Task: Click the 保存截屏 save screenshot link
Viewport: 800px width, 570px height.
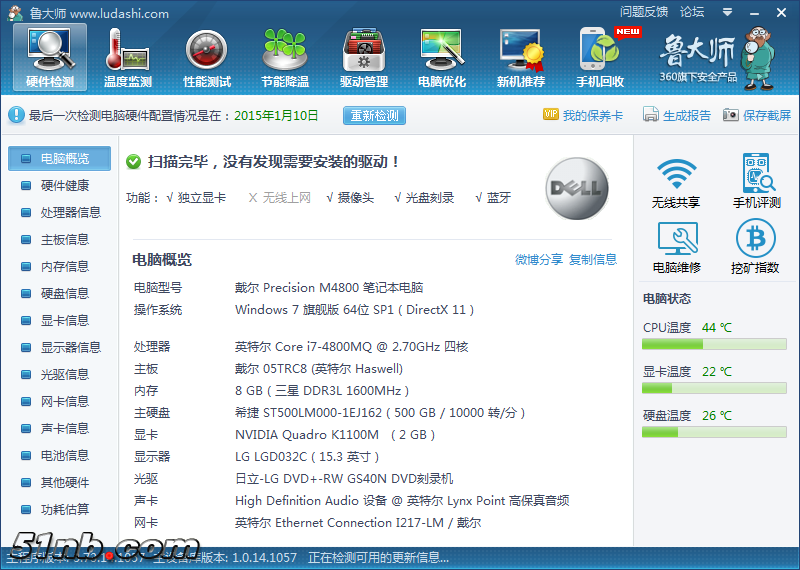Action: [x=757, y=115]
